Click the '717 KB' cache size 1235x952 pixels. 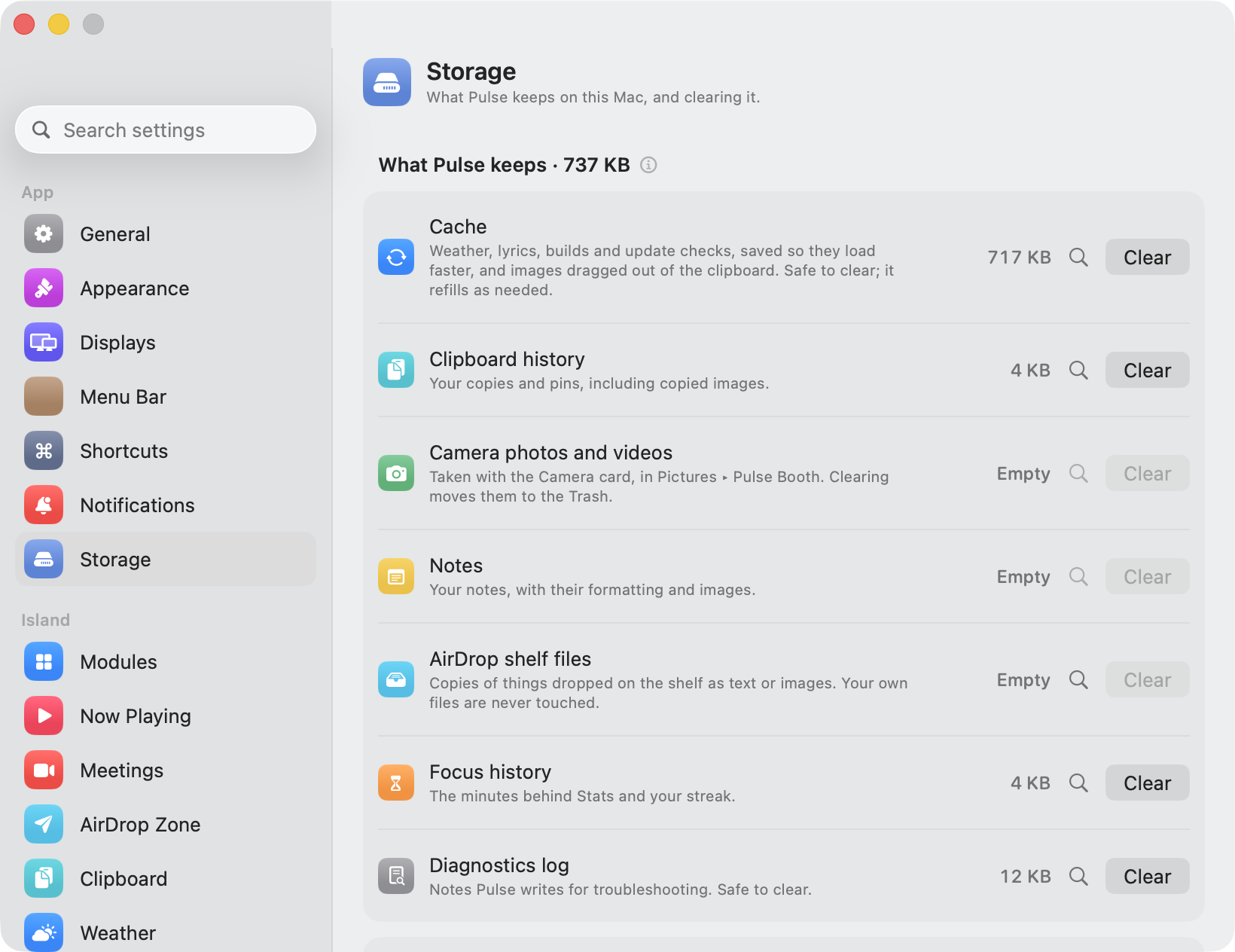[x=1019, y=258]
